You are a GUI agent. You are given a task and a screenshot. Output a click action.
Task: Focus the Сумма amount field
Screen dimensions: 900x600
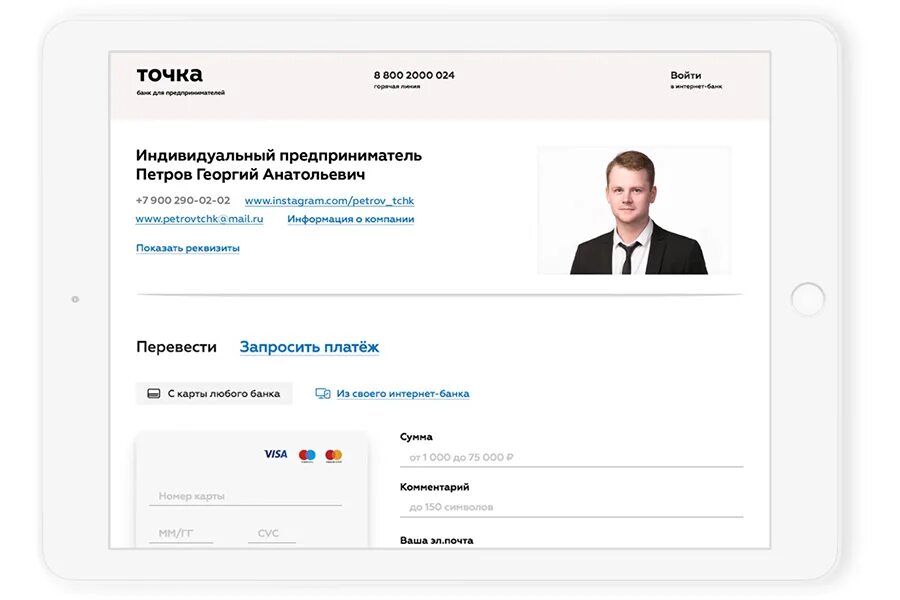point(571,458)
